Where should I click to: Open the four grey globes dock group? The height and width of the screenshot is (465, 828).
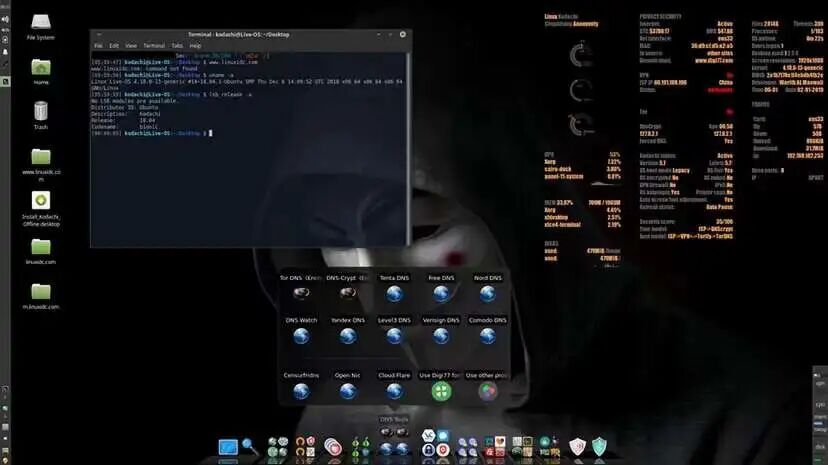[278, 447]
